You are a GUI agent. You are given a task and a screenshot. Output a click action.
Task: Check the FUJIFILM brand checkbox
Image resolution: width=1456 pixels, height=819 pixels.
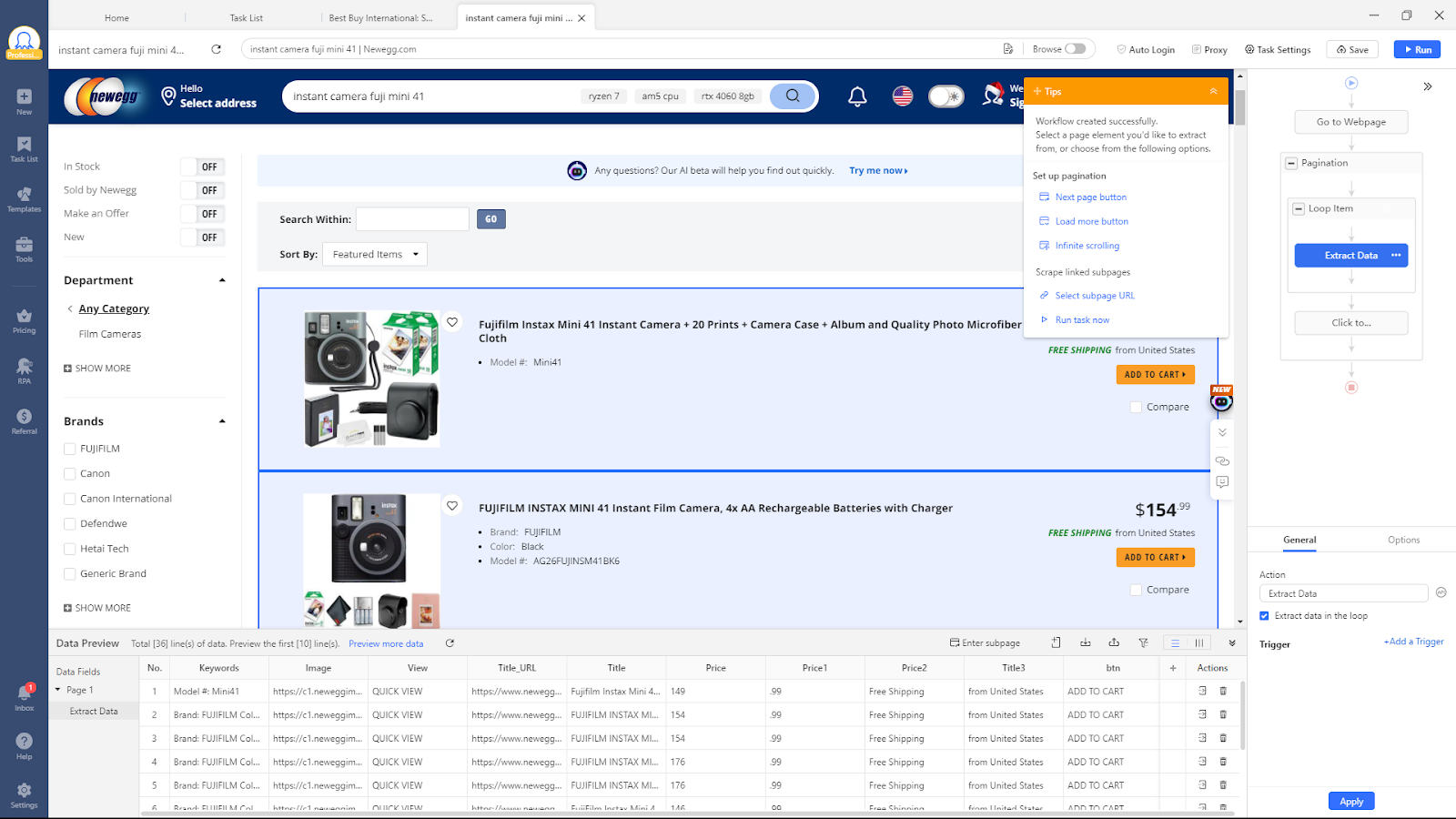point(69,448)
